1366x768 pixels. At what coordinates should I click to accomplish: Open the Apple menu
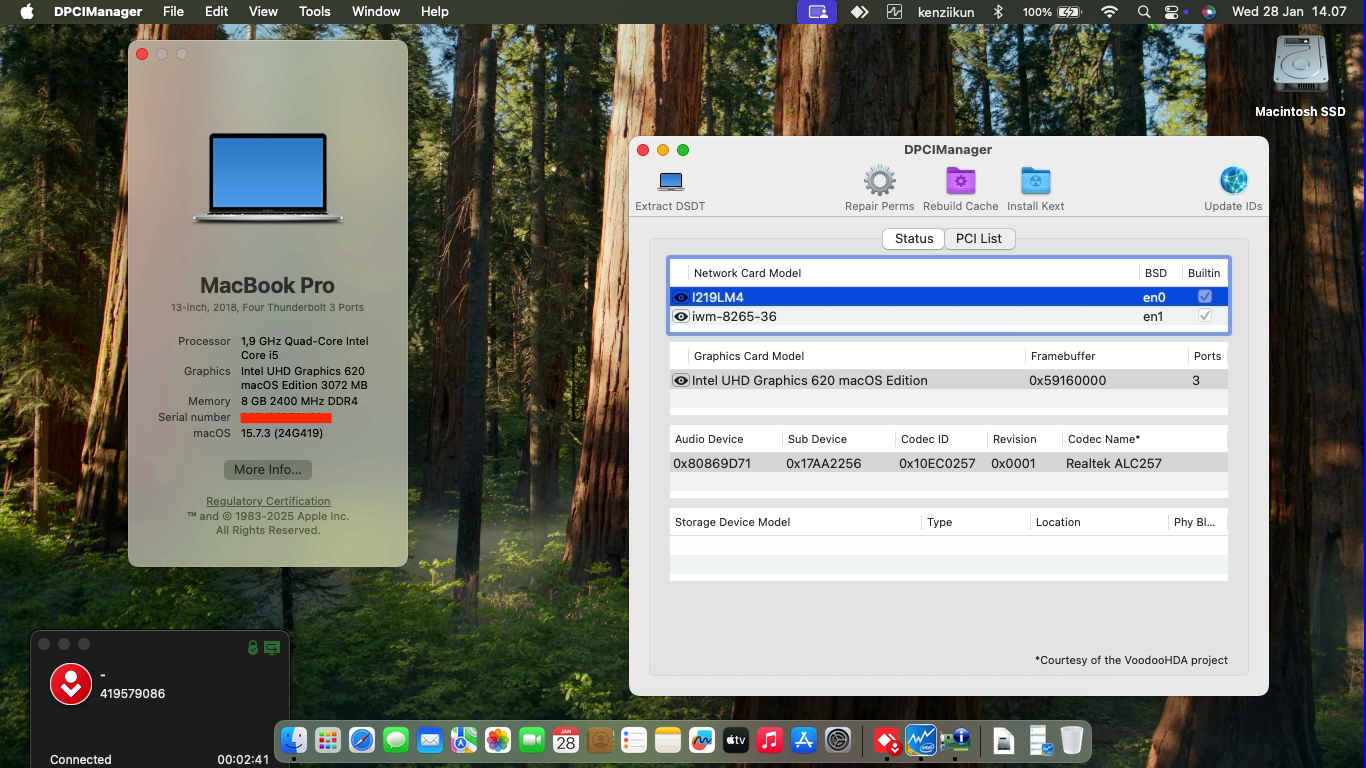[x=27, y=11]
